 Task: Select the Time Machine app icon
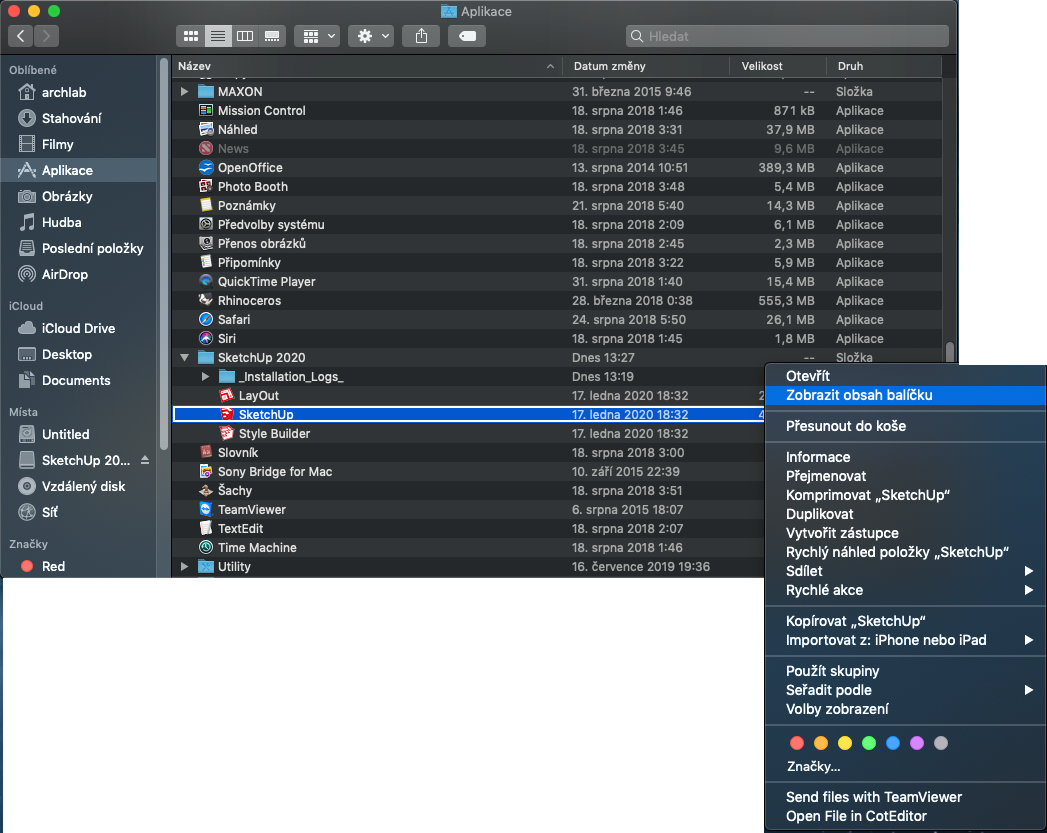point(206,547)
